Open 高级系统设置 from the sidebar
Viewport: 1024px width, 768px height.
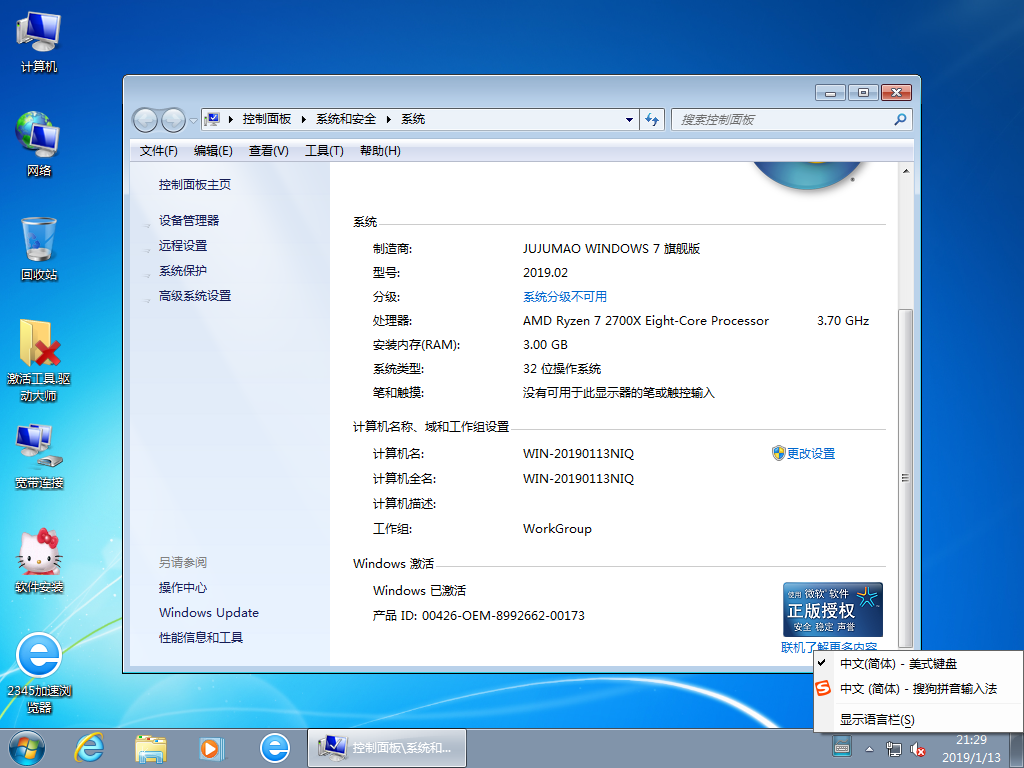(x=195, y=296)
